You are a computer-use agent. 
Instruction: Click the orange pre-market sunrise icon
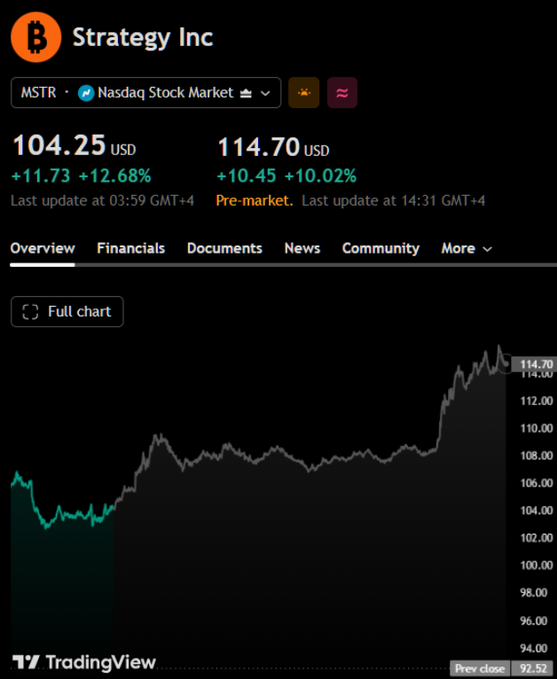(x=304, y=93)
